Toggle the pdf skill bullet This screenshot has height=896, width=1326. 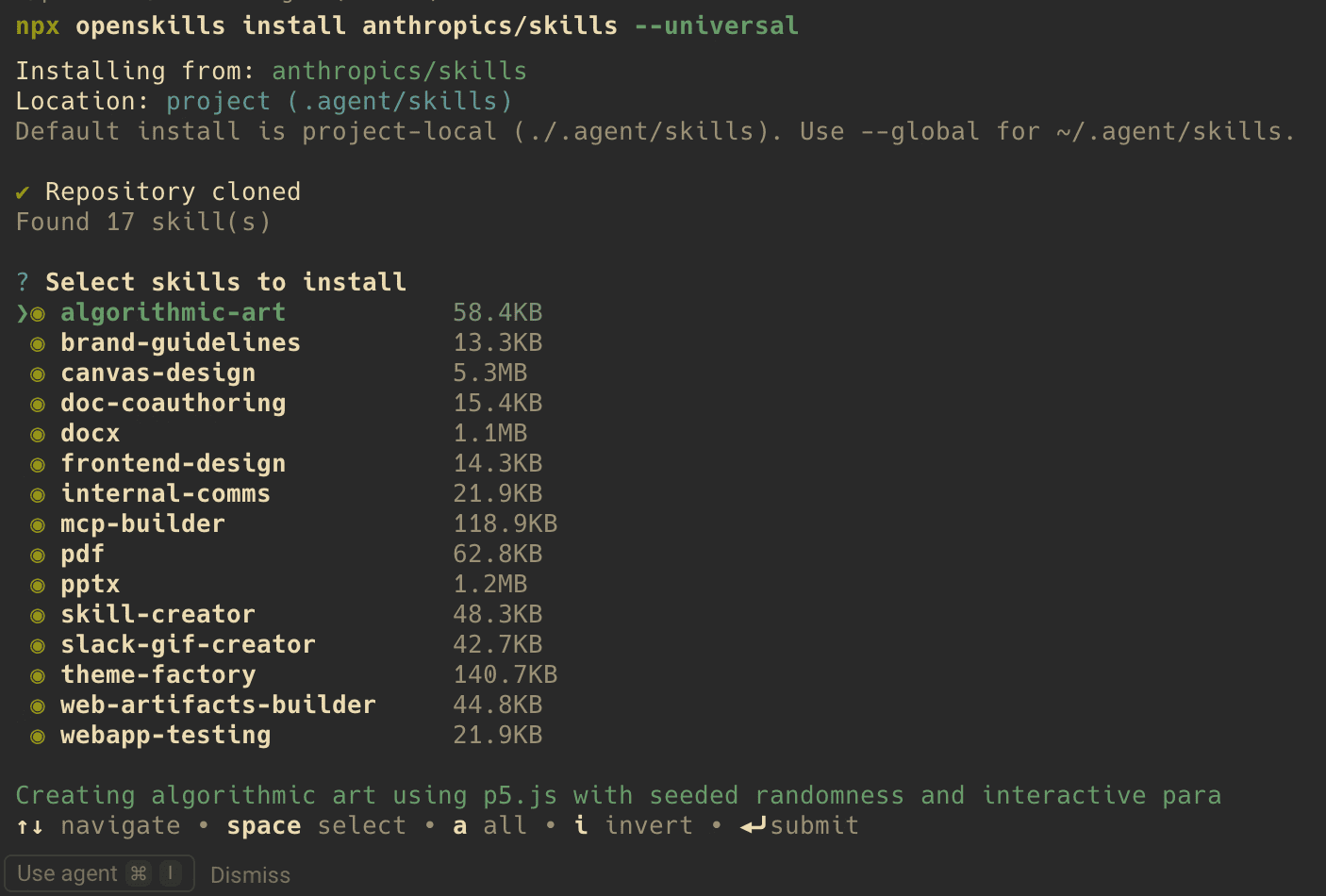(x=38, y=555)
